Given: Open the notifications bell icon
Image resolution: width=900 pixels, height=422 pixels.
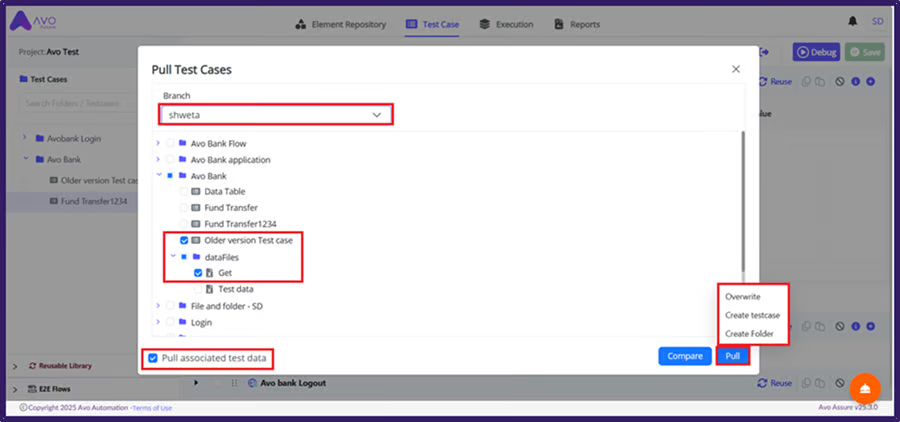Looking at the screenshot, I should click(852, 21).
